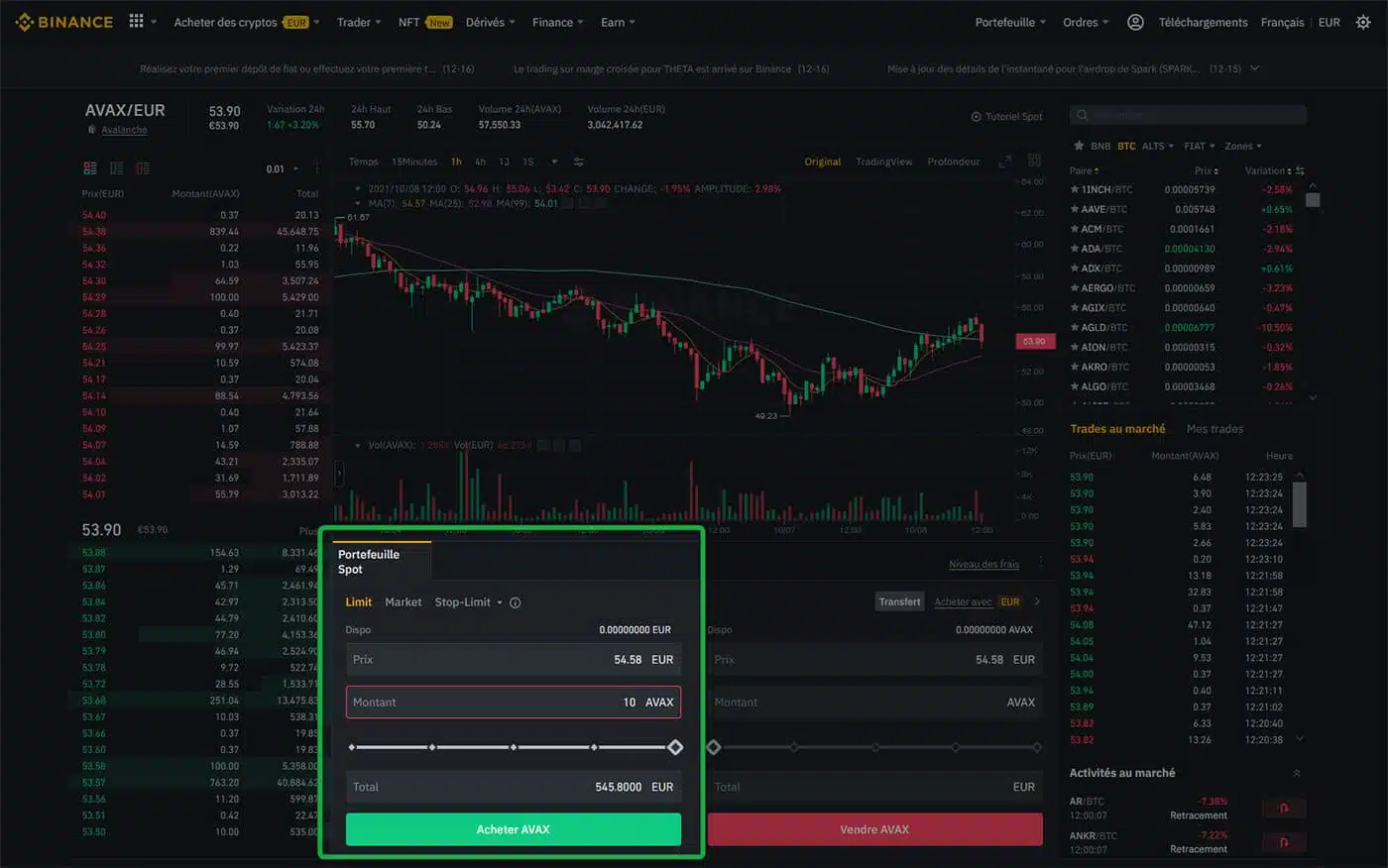Click the Transfert button
The image size is (1388, 868).
(899, 601)
